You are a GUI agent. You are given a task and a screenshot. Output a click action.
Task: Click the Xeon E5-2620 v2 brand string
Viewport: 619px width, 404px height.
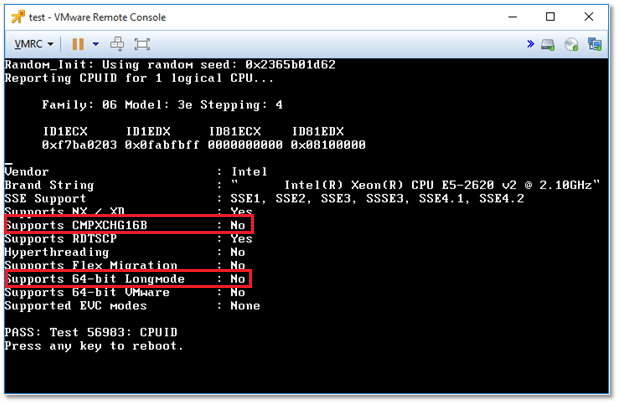[416, 185]
